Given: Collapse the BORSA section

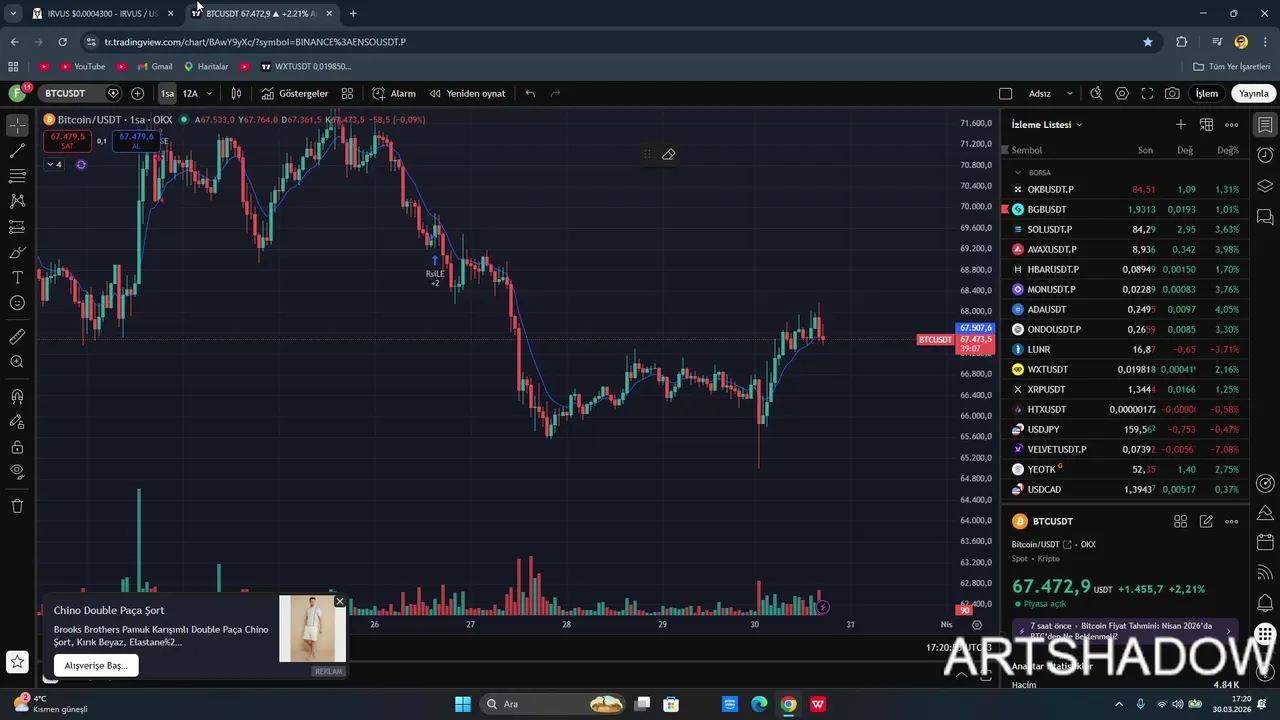Looking at the screenshot, I should tap(1018, 172).
